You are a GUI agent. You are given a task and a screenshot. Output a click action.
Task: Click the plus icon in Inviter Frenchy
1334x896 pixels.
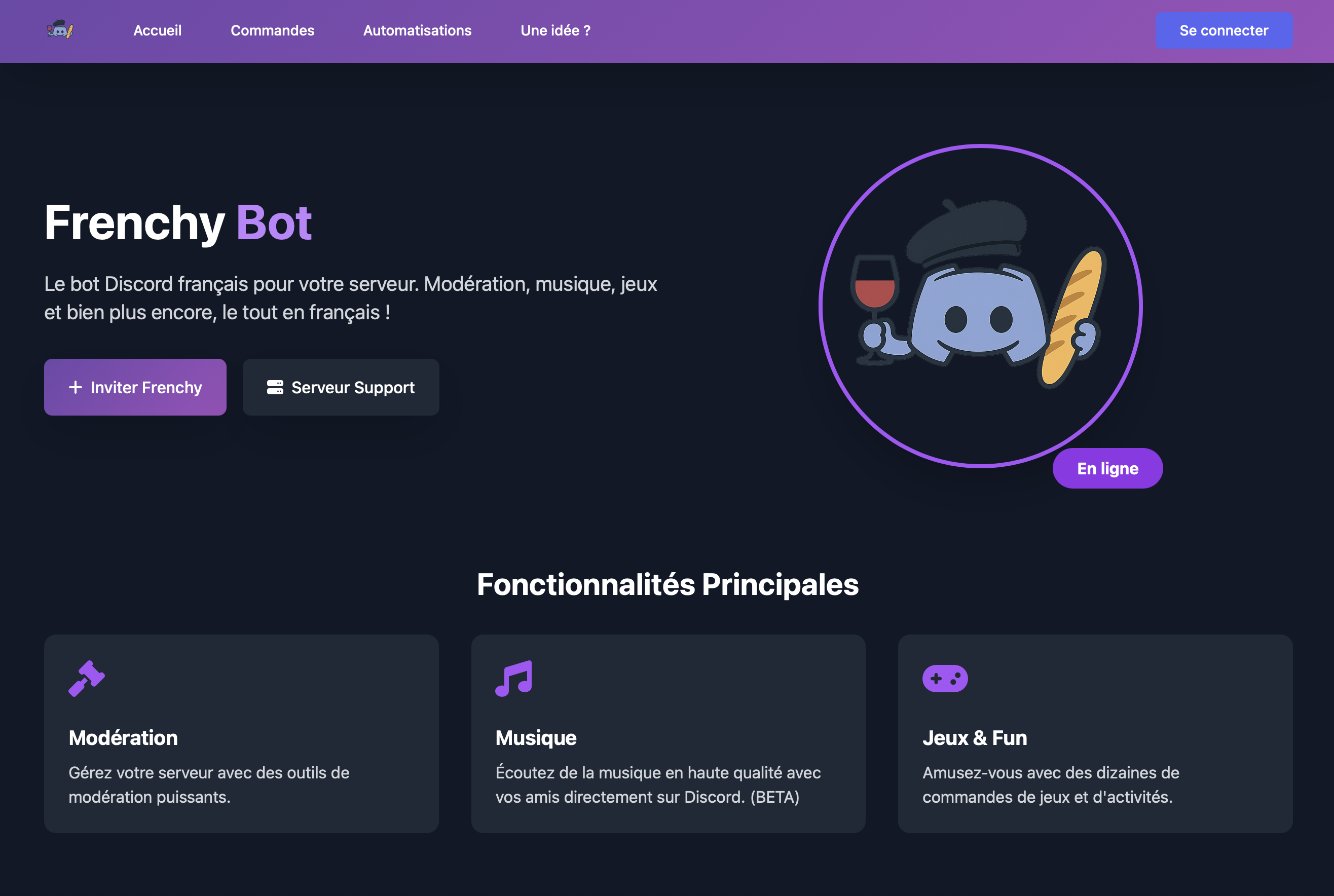tap(76, 387)
